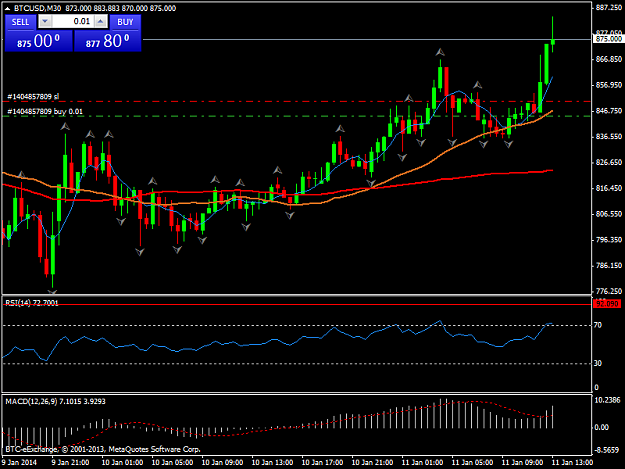
Task: Click the 9 Jan 2014 time axis label
Action: click(x=19, y=462)
